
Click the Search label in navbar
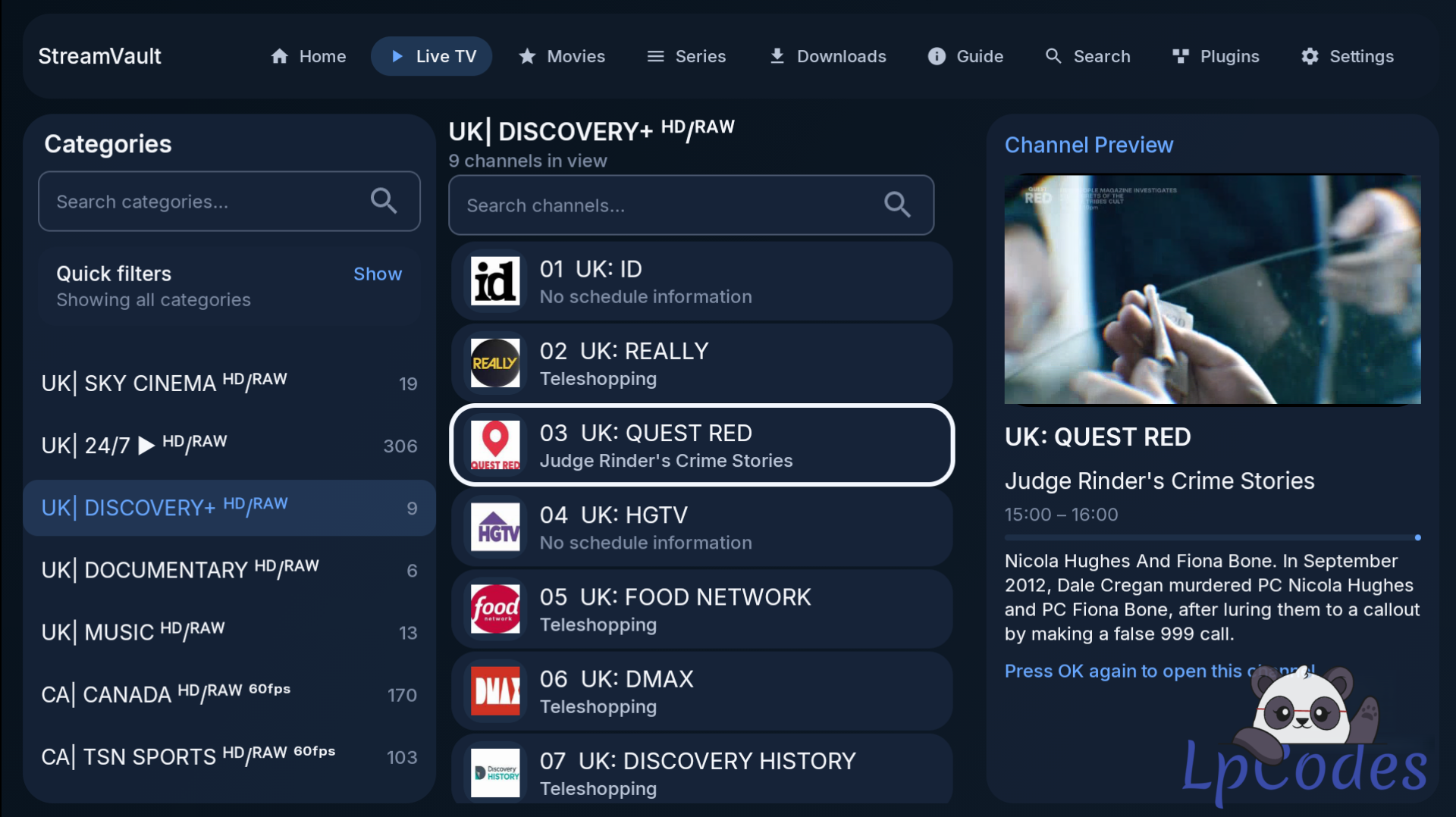pyautogui.click(x=1101, y=56)
